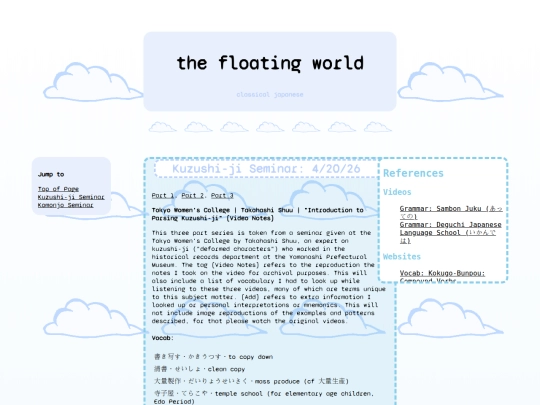Click the Websites subheading

pos(402,256)
